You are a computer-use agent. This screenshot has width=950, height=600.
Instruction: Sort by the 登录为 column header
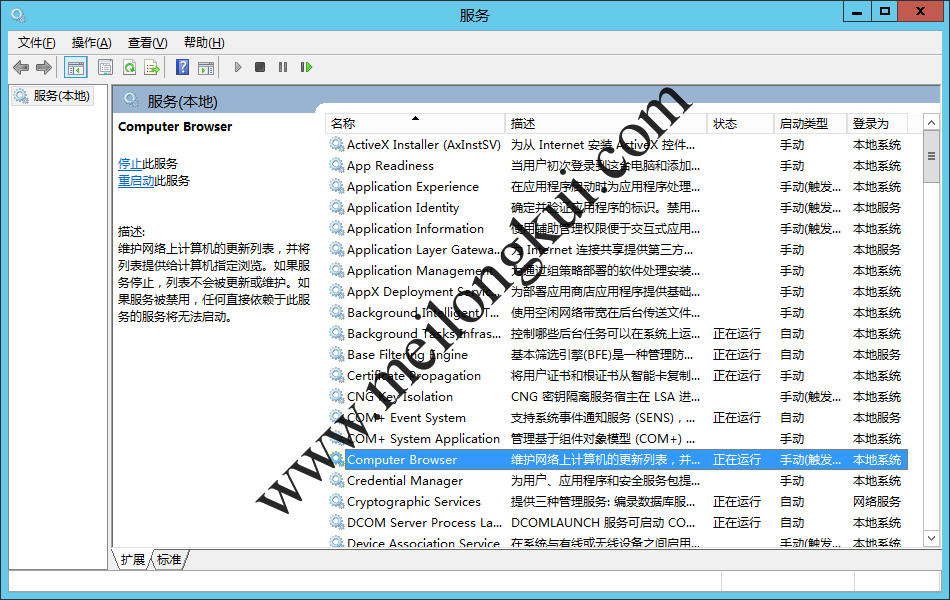pos(877,123)
